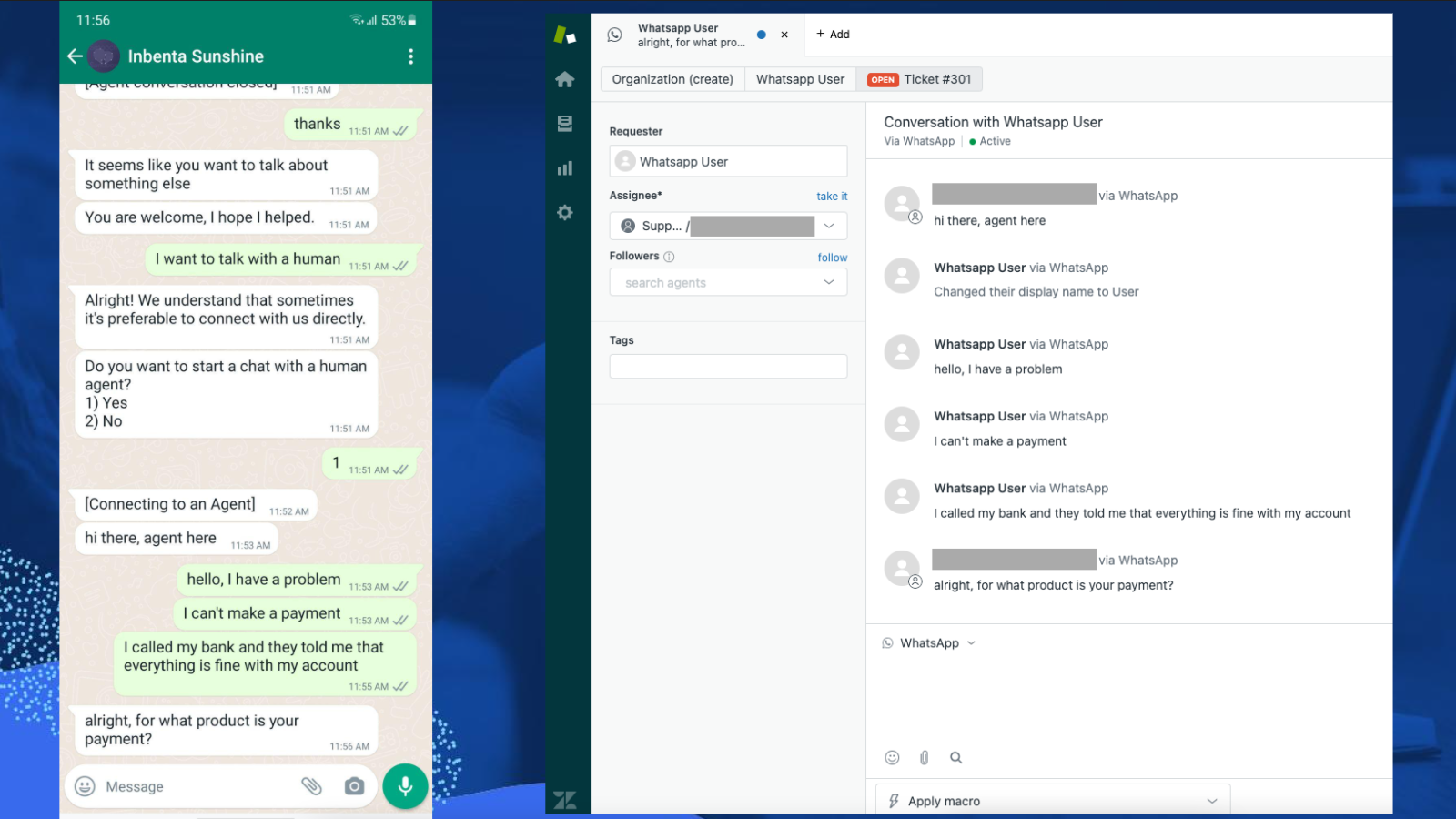Click the emoji icon in reply composer

coord(892,757)
